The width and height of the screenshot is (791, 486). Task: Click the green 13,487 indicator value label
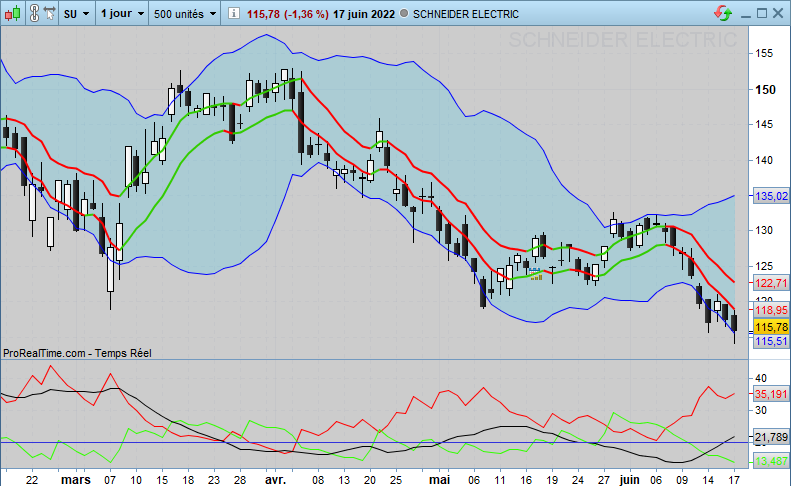coord(771,461)
